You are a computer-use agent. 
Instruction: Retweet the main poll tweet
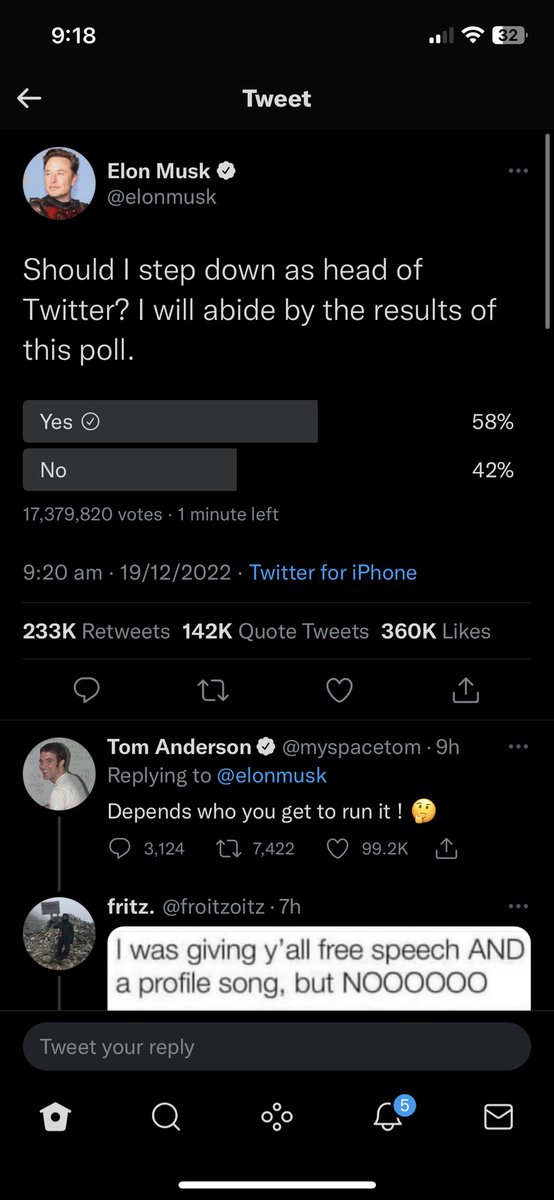point(213,690)
